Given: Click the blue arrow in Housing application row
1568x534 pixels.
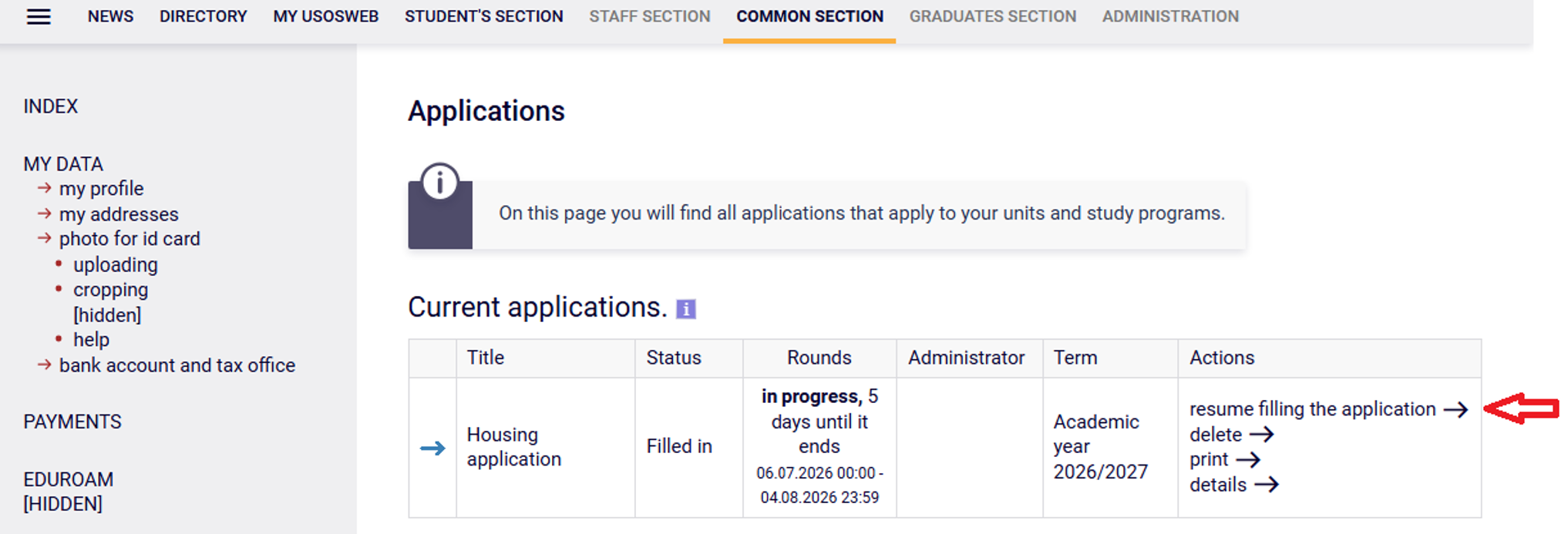Looking at the screenshot, I should pos(432,448).
